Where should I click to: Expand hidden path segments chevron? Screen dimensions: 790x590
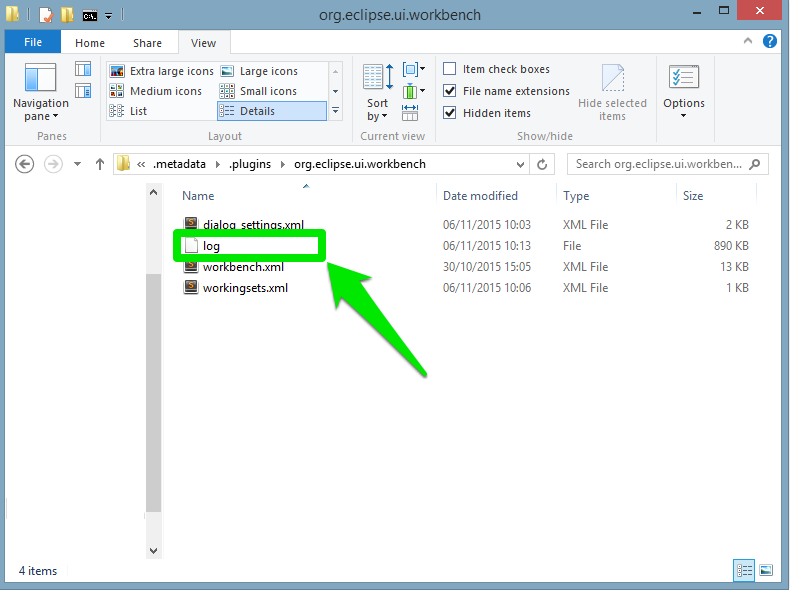click(x=141, y=164)
